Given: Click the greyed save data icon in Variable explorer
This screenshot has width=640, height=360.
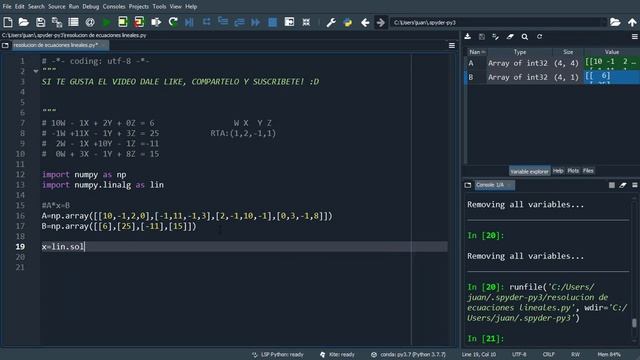Looking at the screenshot, I should click(482, 37).
